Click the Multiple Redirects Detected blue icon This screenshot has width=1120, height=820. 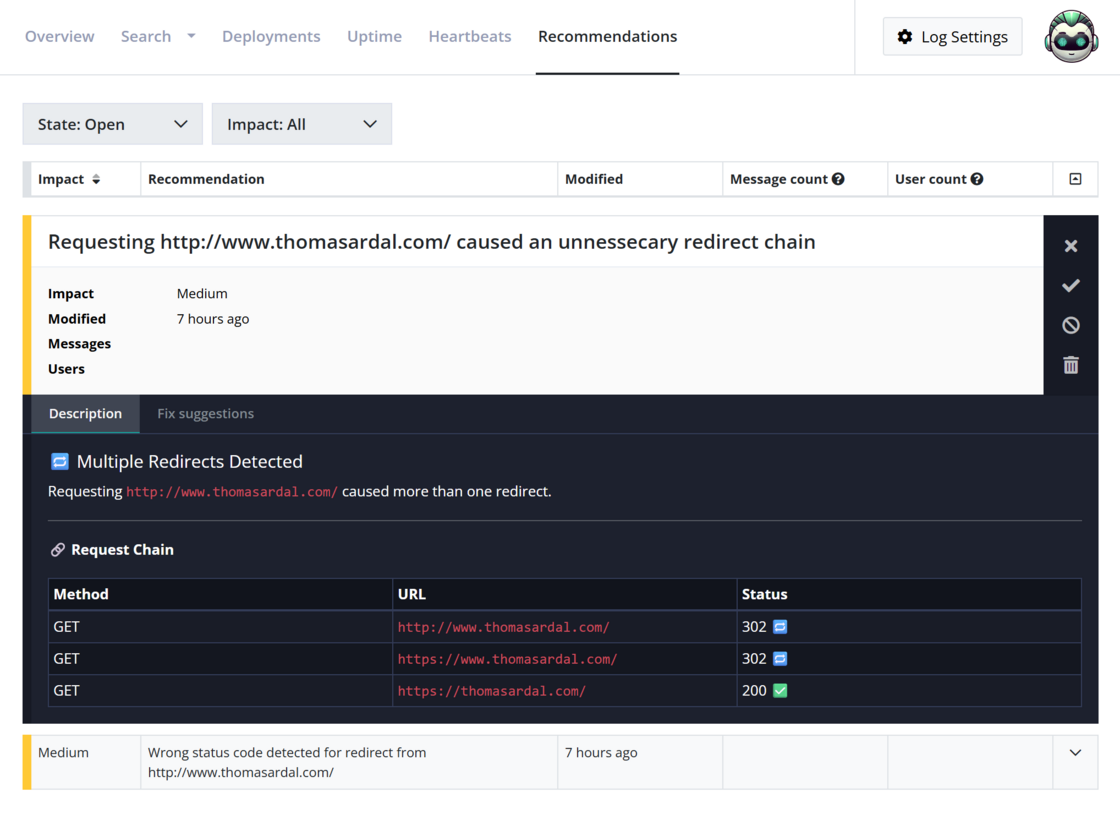(x=60, y=461)
